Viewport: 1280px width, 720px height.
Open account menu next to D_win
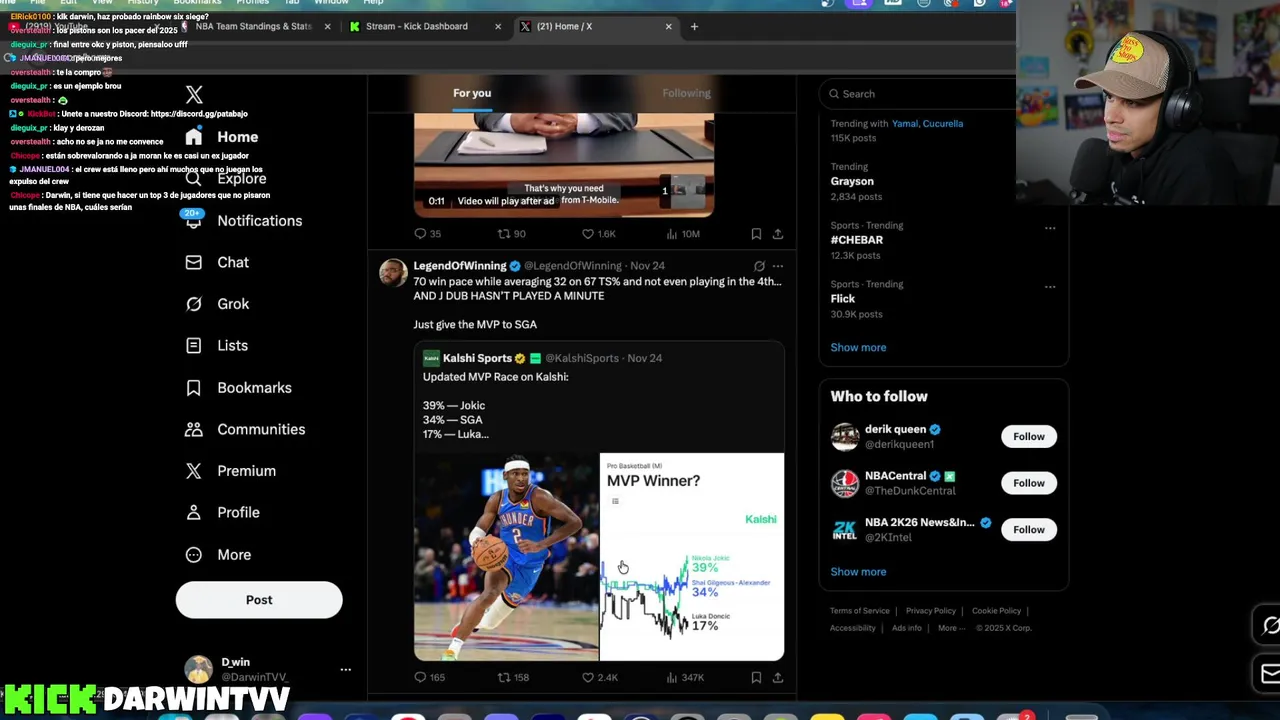[x=345, y=670]
